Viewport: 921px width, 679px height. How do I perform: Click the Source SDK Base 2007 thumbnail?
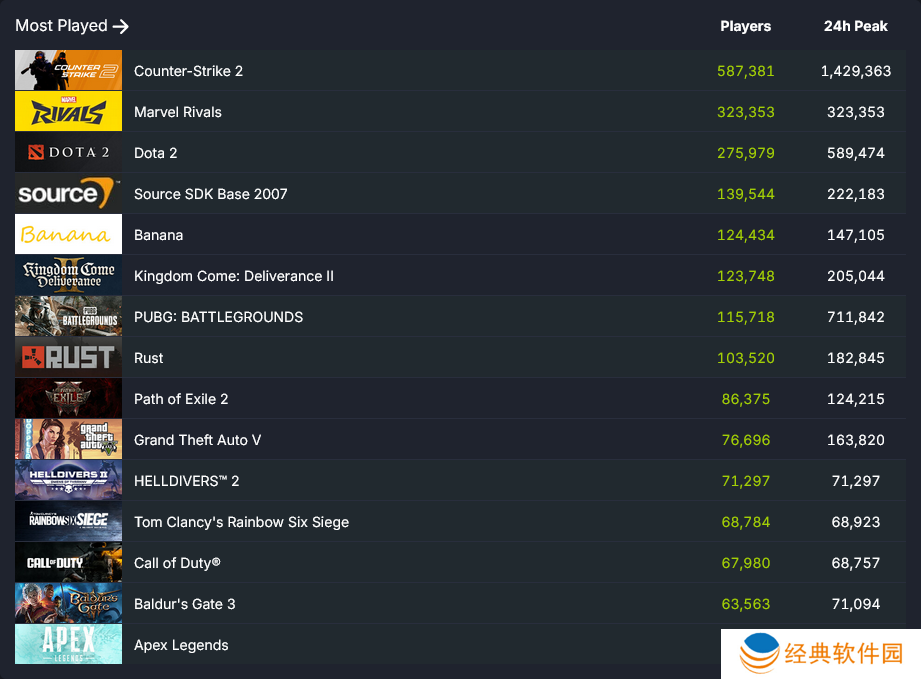68,194
